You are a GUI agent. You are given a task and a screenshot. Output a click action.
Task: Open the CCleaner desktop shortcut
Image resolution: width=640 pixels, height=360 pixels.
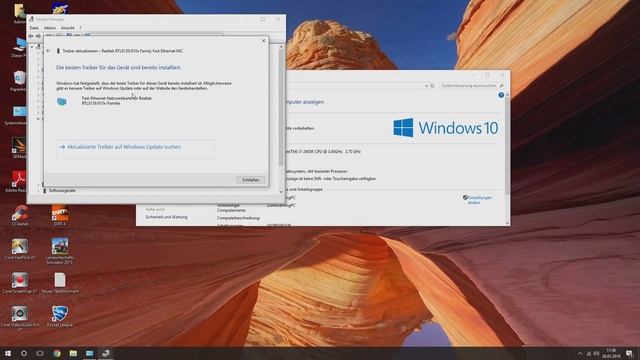point(20,216)
